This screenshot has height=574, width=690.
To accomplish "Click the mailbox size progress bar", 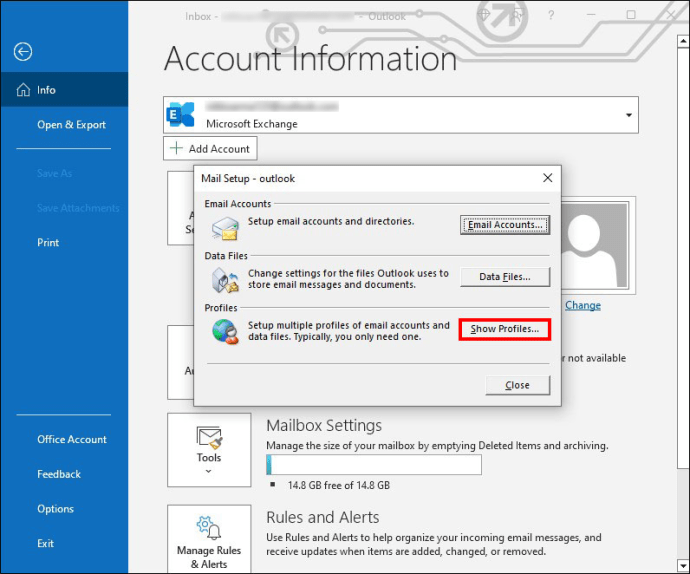I will (x=374, y=465).
